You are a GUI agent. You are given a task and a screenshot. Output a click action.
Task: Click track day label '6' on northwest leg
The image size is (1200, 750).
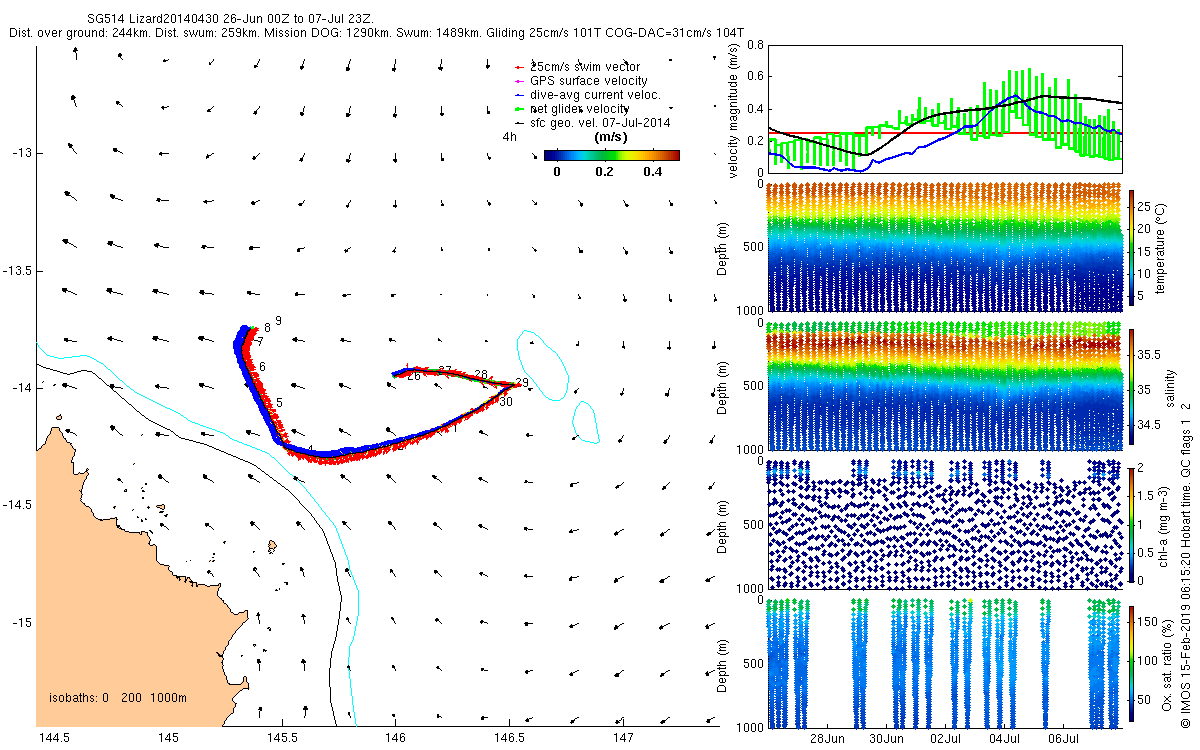pos(262,367)
